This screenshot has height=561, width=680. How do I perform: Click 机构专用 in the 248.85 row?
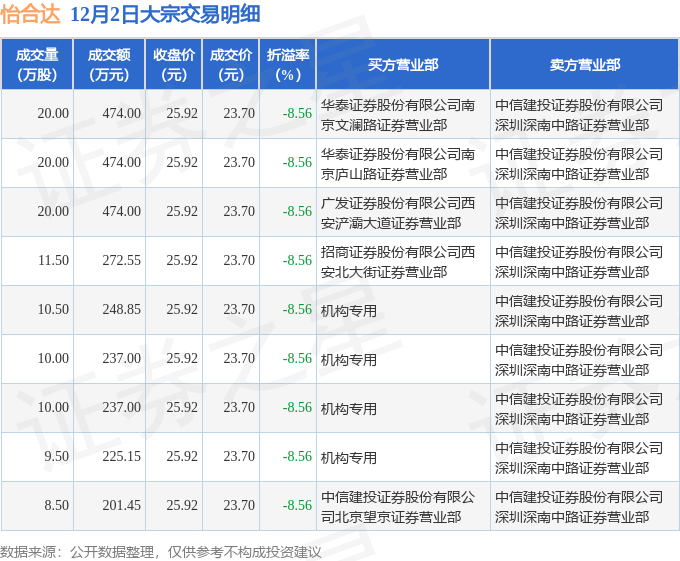tap(349, 311)
